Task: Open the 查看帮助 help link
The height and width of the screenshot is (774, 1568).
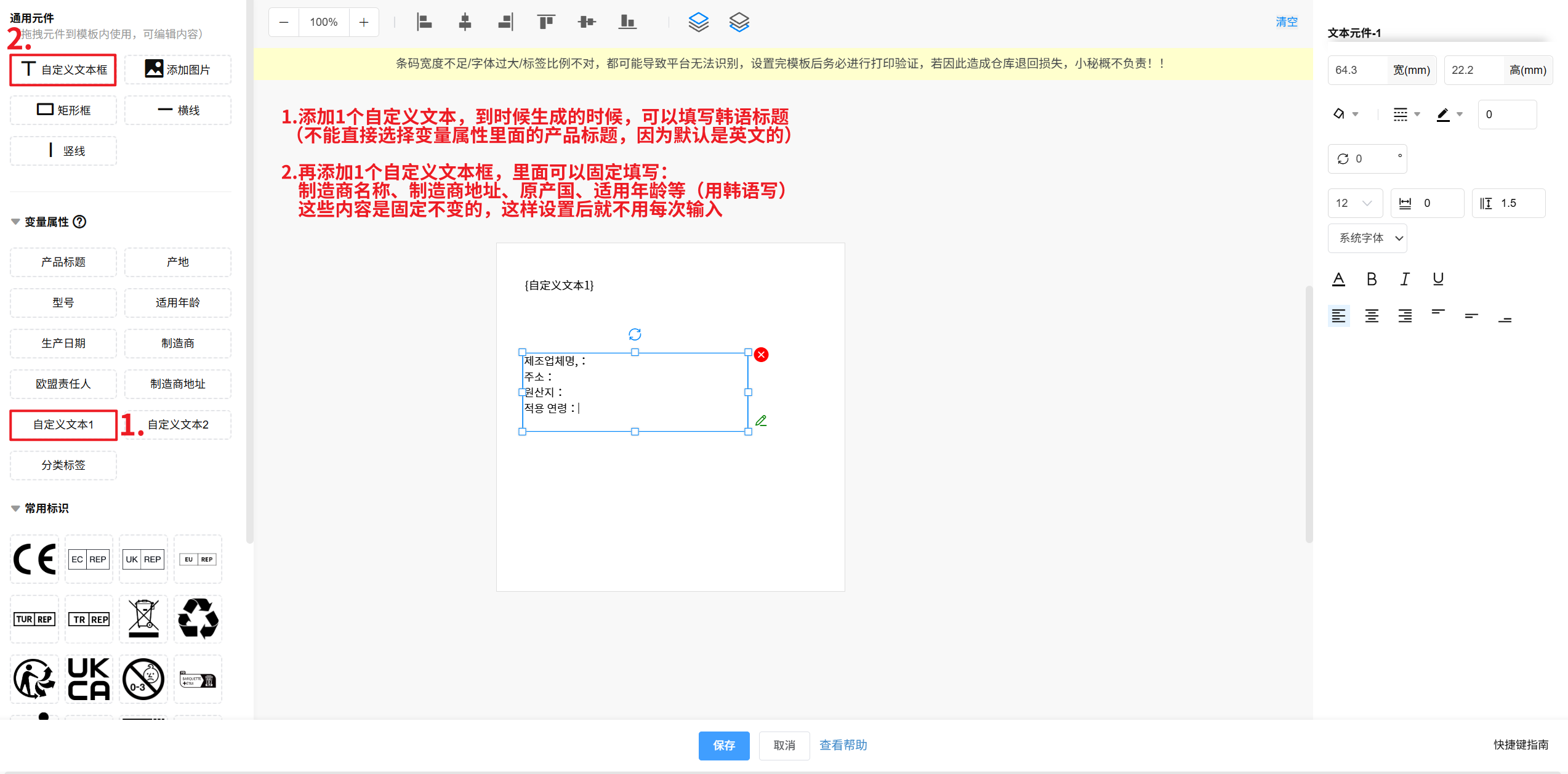Action: pyautogui.click(x=843, y=745)
